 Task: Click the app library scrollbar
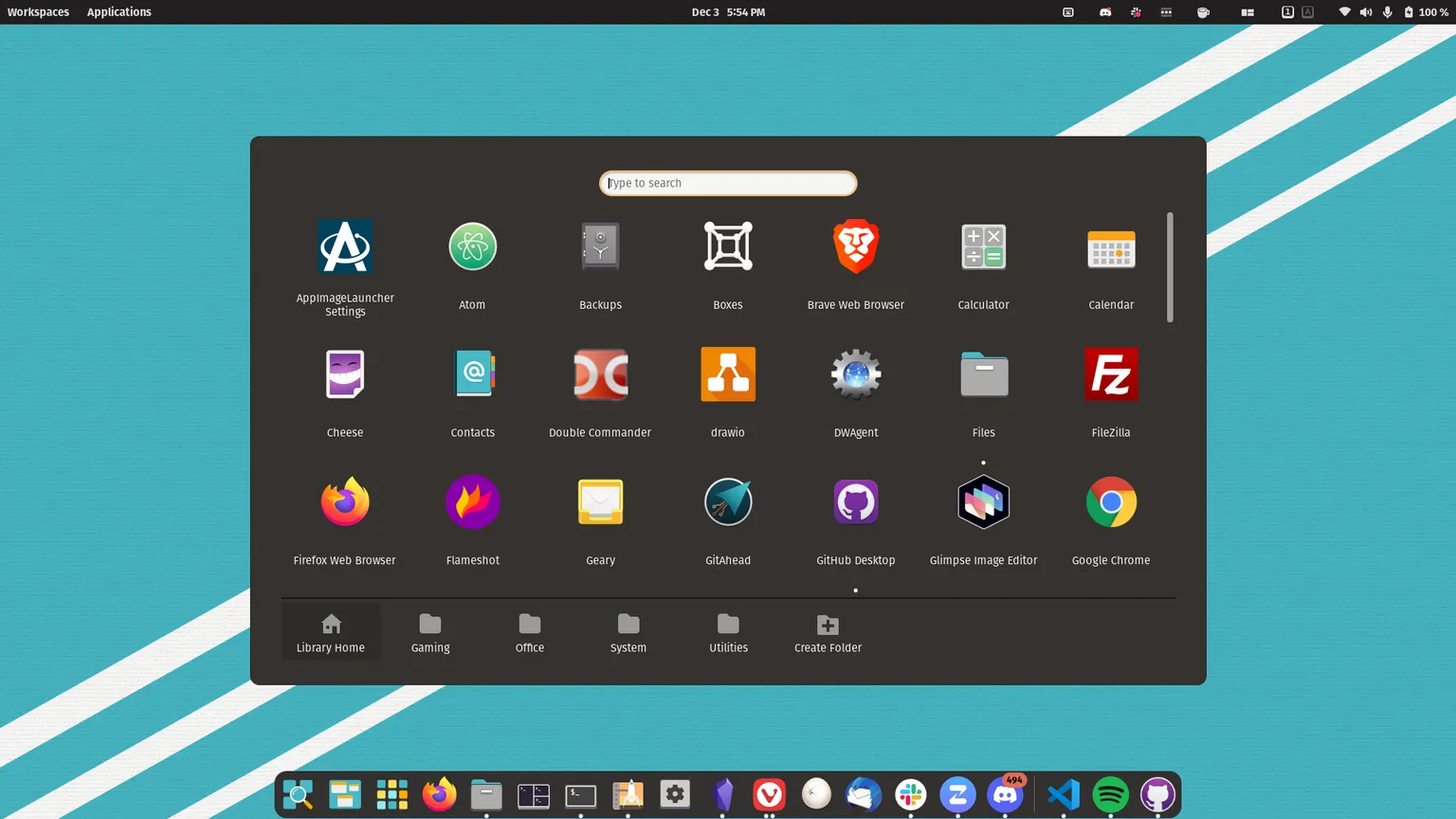tap(1170, 267)
